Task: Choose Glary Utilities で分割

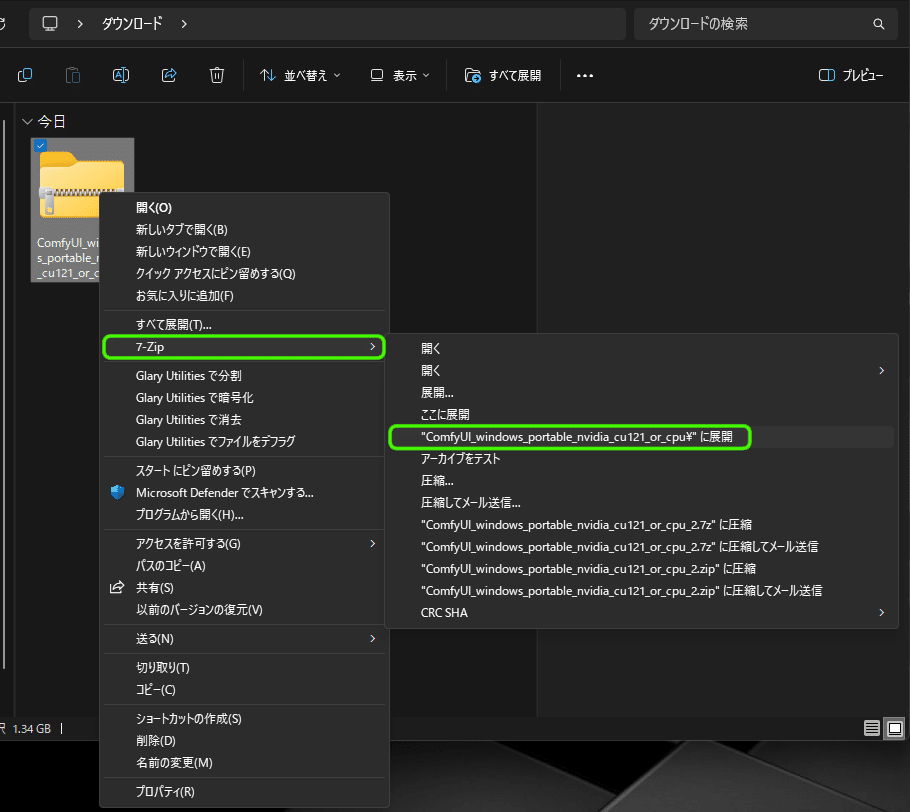Action: point(244,376)
